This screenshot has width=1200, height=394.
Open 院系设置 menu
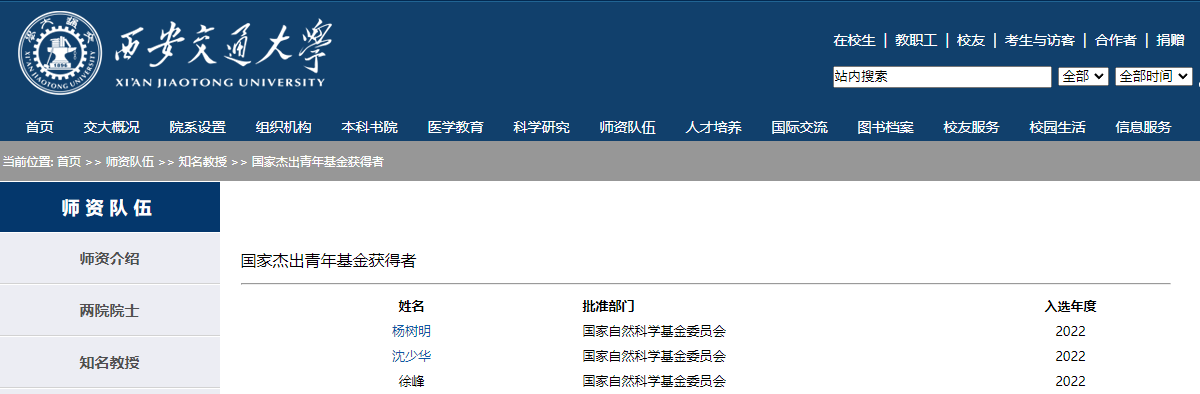(197, 127)
